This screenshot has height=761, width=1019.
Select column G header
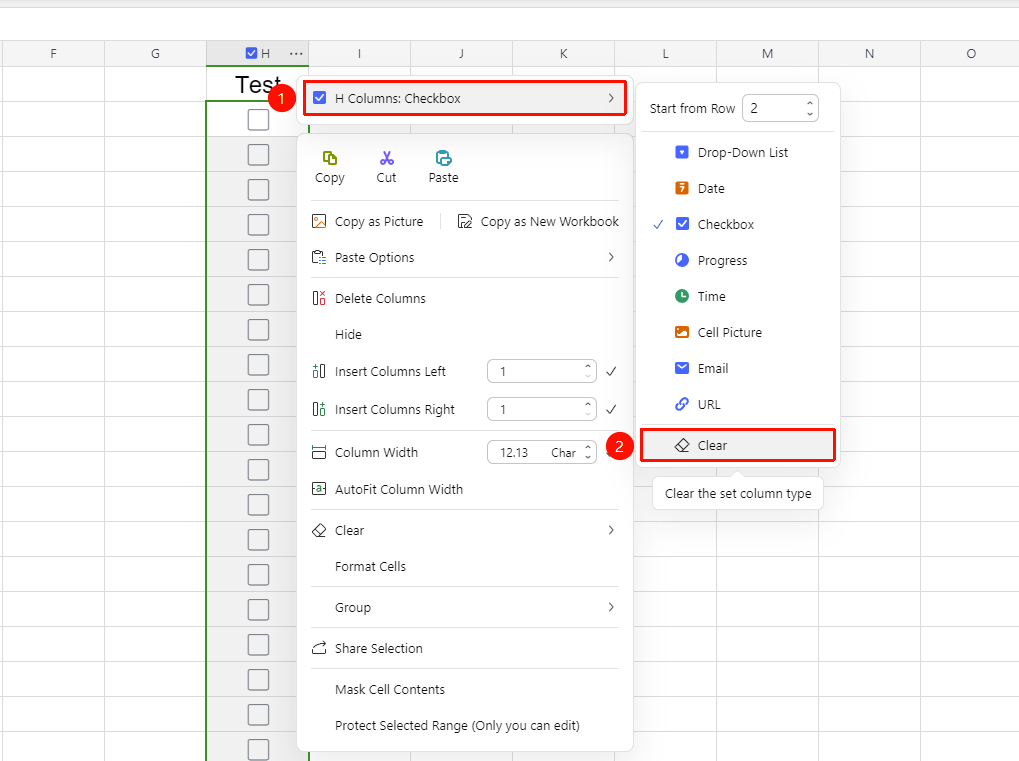point(155,53)
